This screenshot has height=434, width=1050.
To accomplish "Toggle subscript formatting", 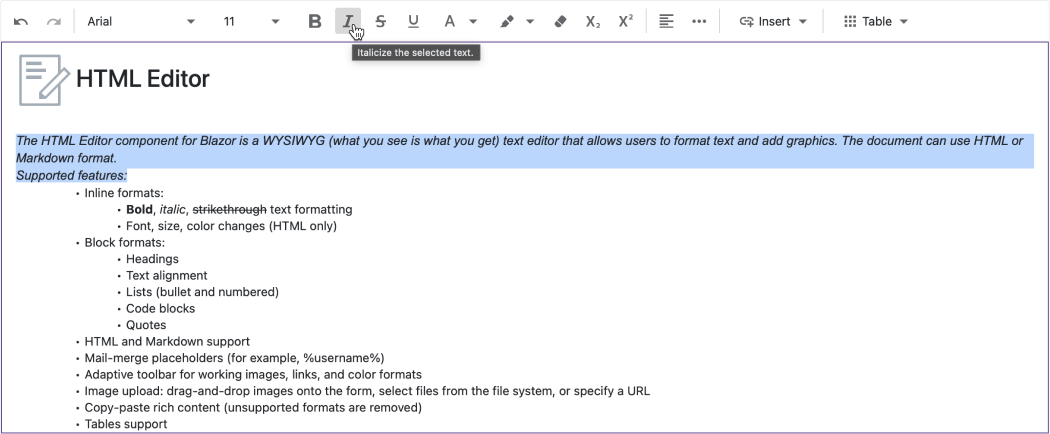I will tap(593, 21).
